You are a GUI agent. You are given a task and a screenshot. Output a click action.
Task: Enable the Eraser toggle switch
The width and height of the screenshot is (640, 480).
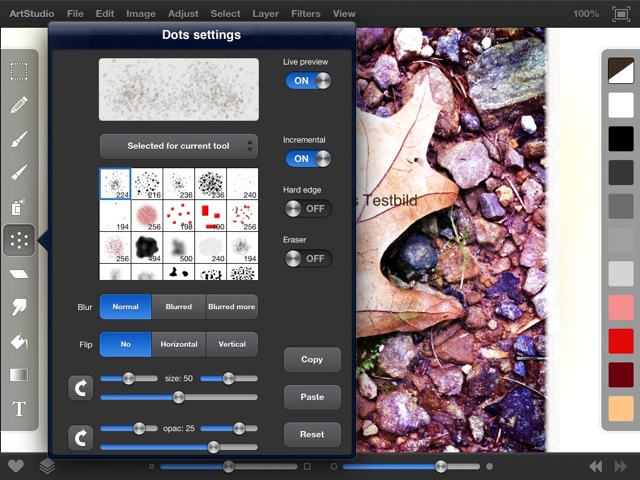click(307, 258)
